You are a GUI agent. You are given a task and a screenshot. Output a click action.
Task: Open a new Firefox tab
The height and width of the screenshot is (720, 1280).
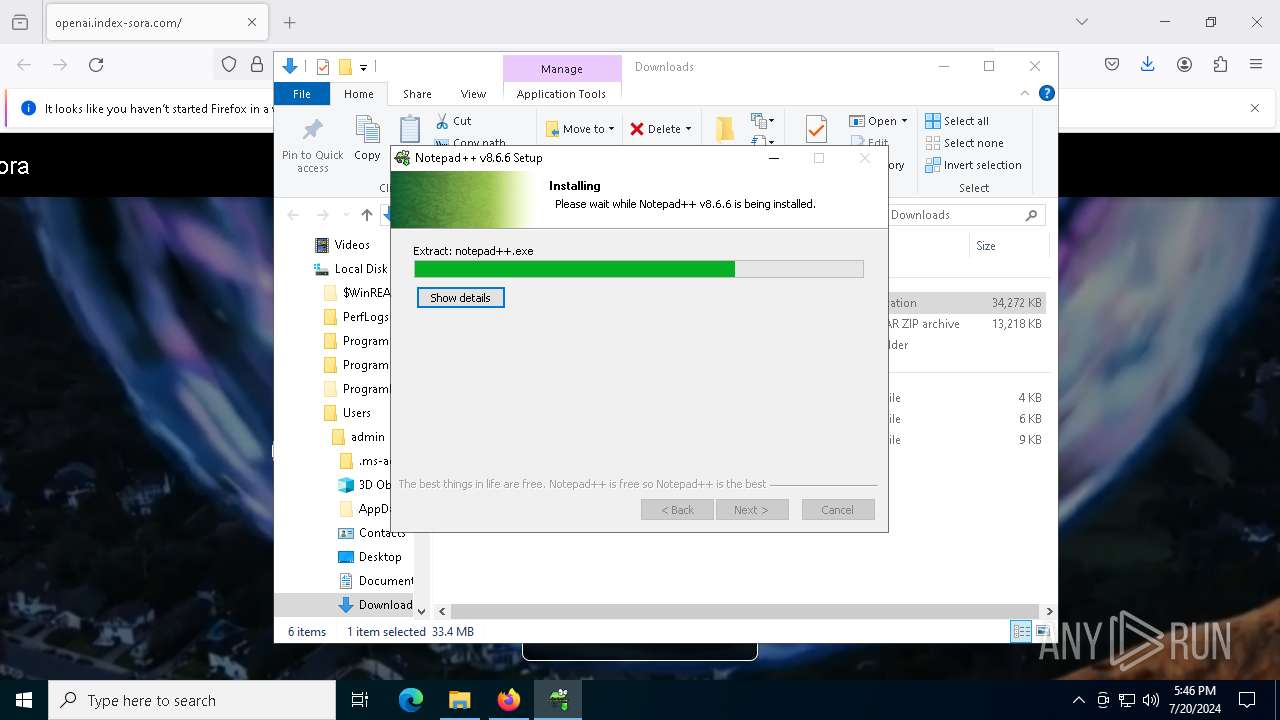pos(289,22)
